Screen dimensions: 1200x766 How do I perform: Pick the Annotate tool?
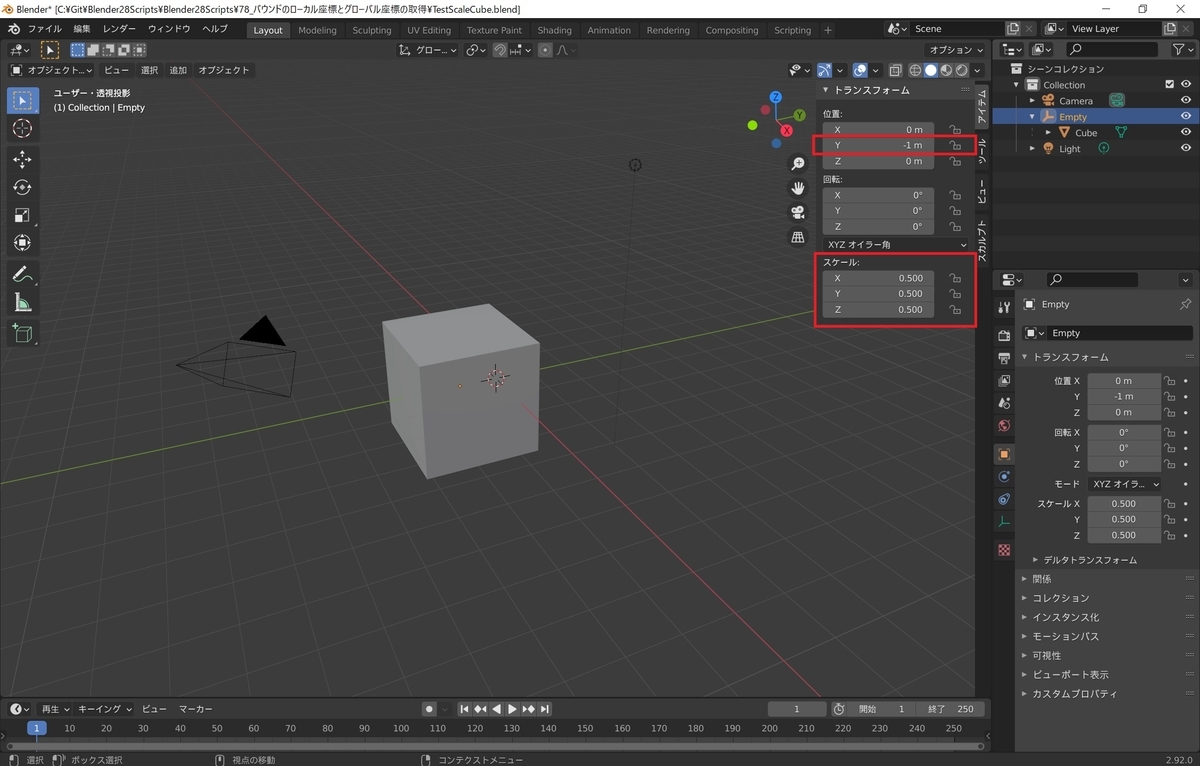point(23,274)
